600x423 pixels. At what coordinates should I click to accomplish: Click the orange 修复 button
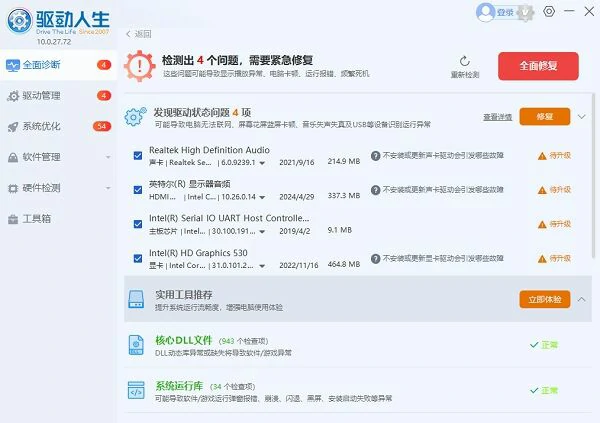(545, 116)
